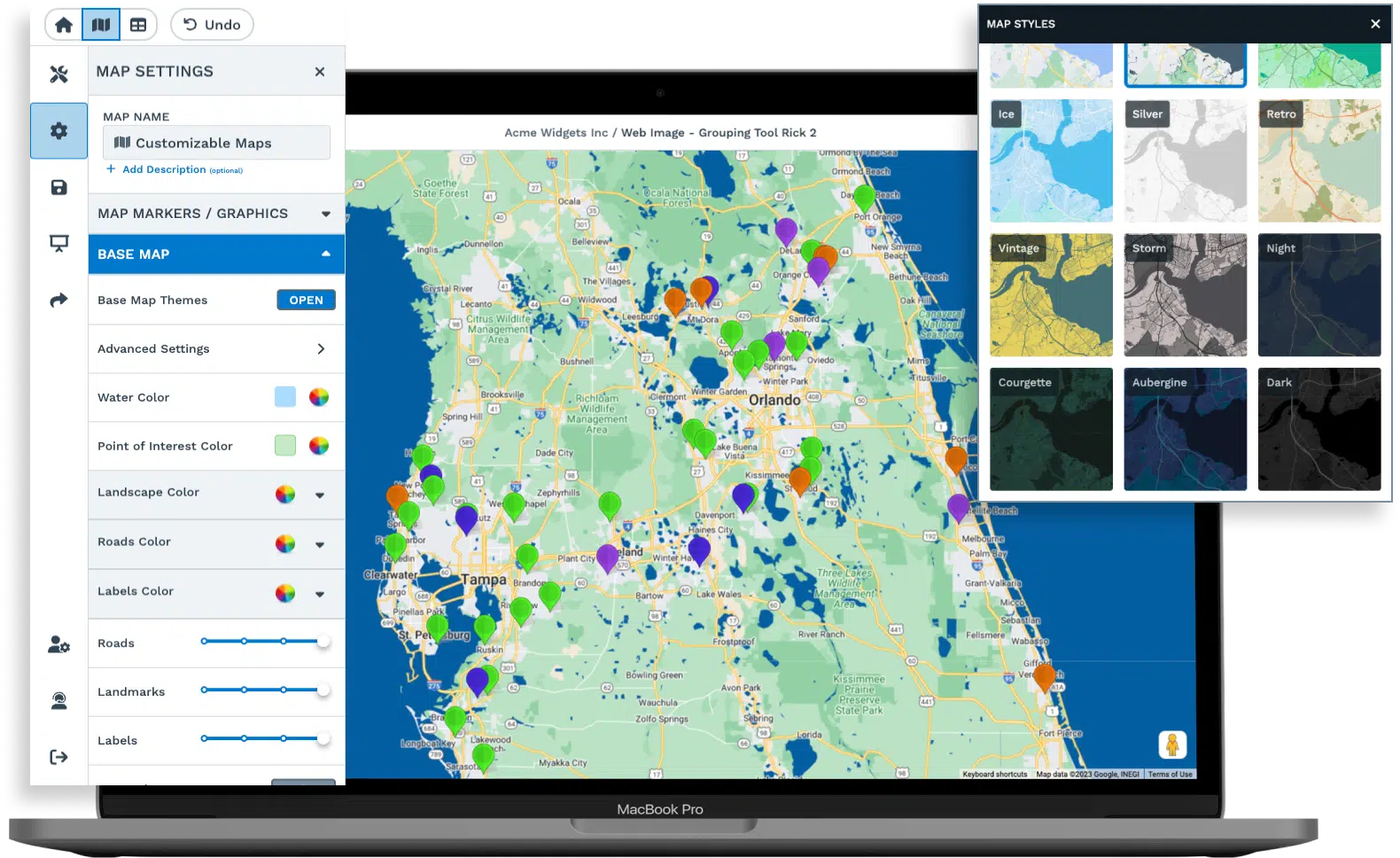Click the Add Description link
Screen dimensions: 1400x858
(x=164, y=169)
